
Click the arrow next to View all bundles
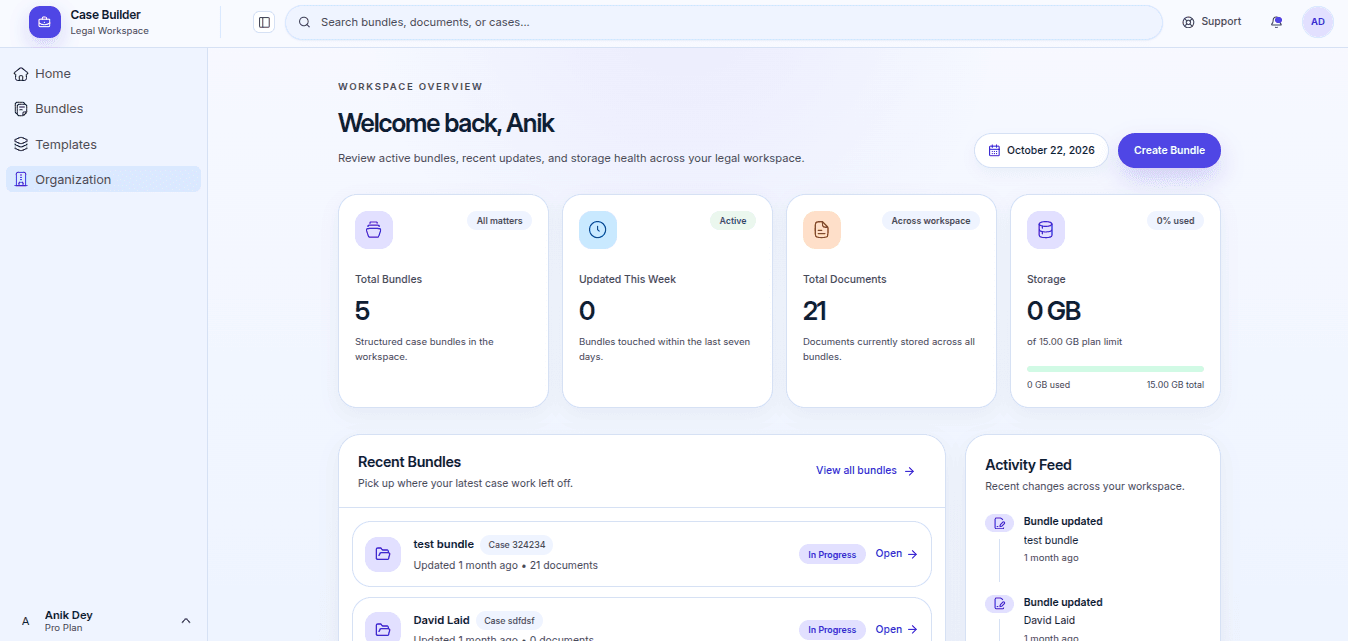(x=909, y=471)
